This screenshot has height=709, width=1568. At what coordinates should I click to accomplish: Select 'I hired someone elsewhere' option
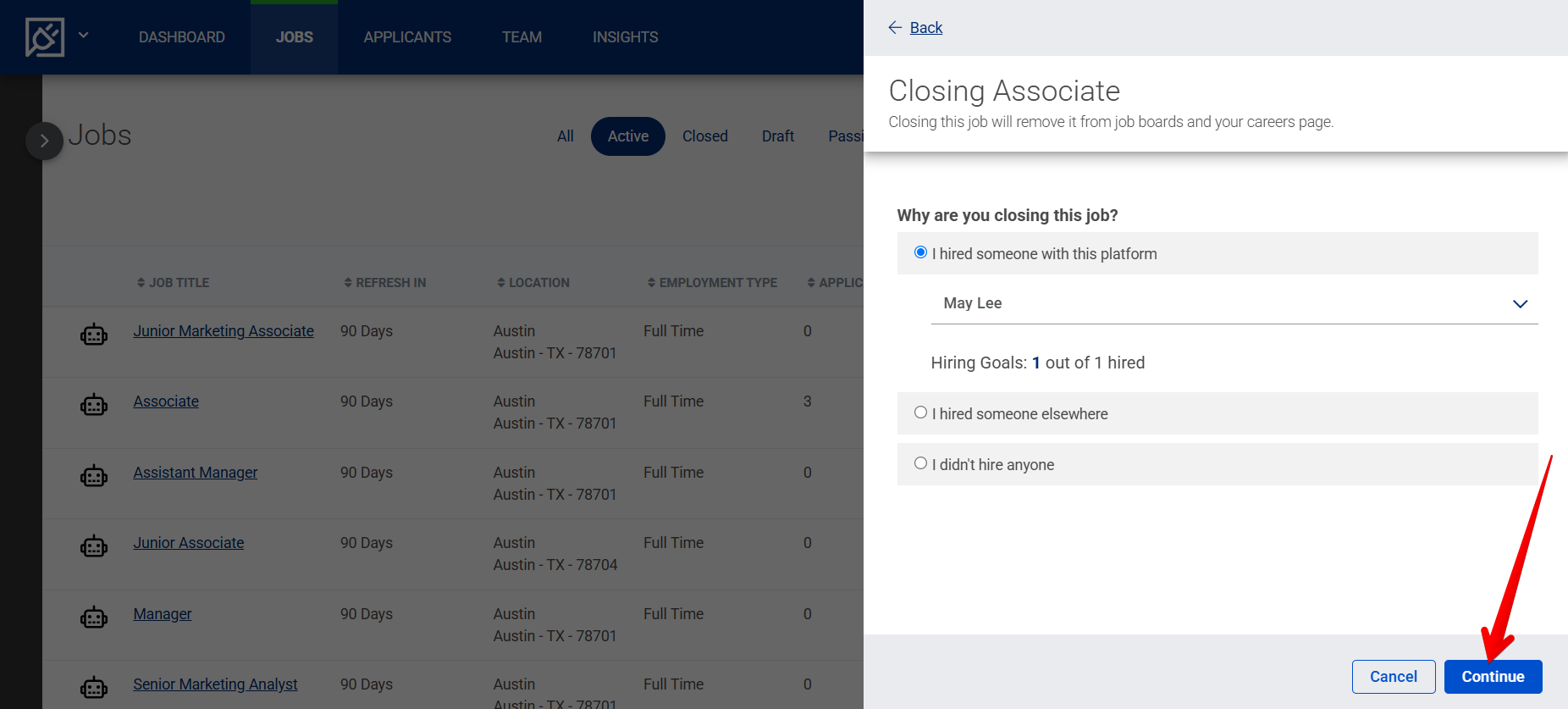click(920, 413)
